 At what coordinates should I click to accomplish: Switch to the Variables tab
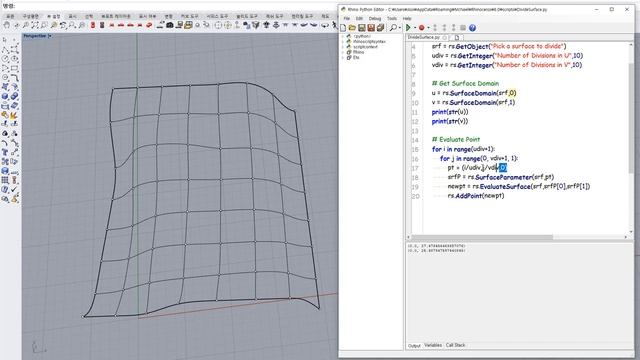(x=433, y=345)
